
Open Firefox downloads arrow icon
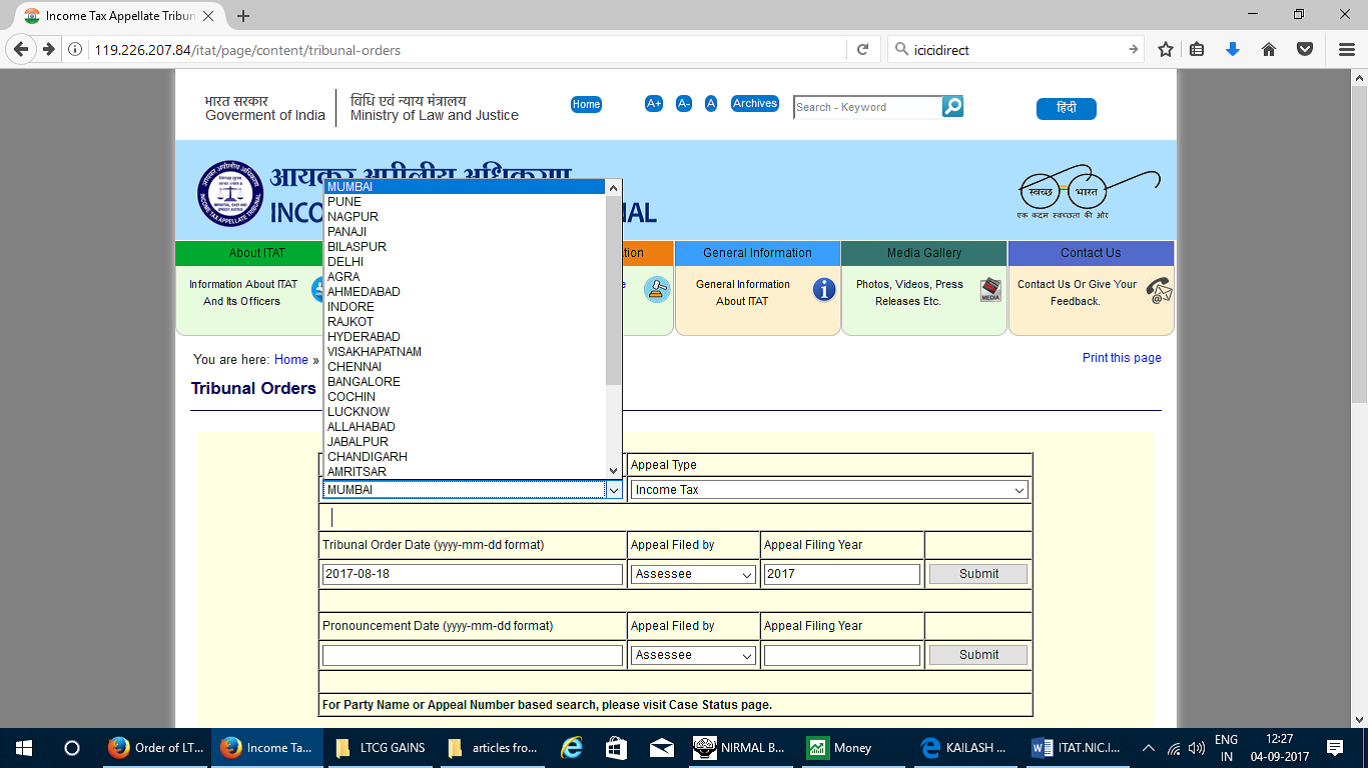point(1233,49)
